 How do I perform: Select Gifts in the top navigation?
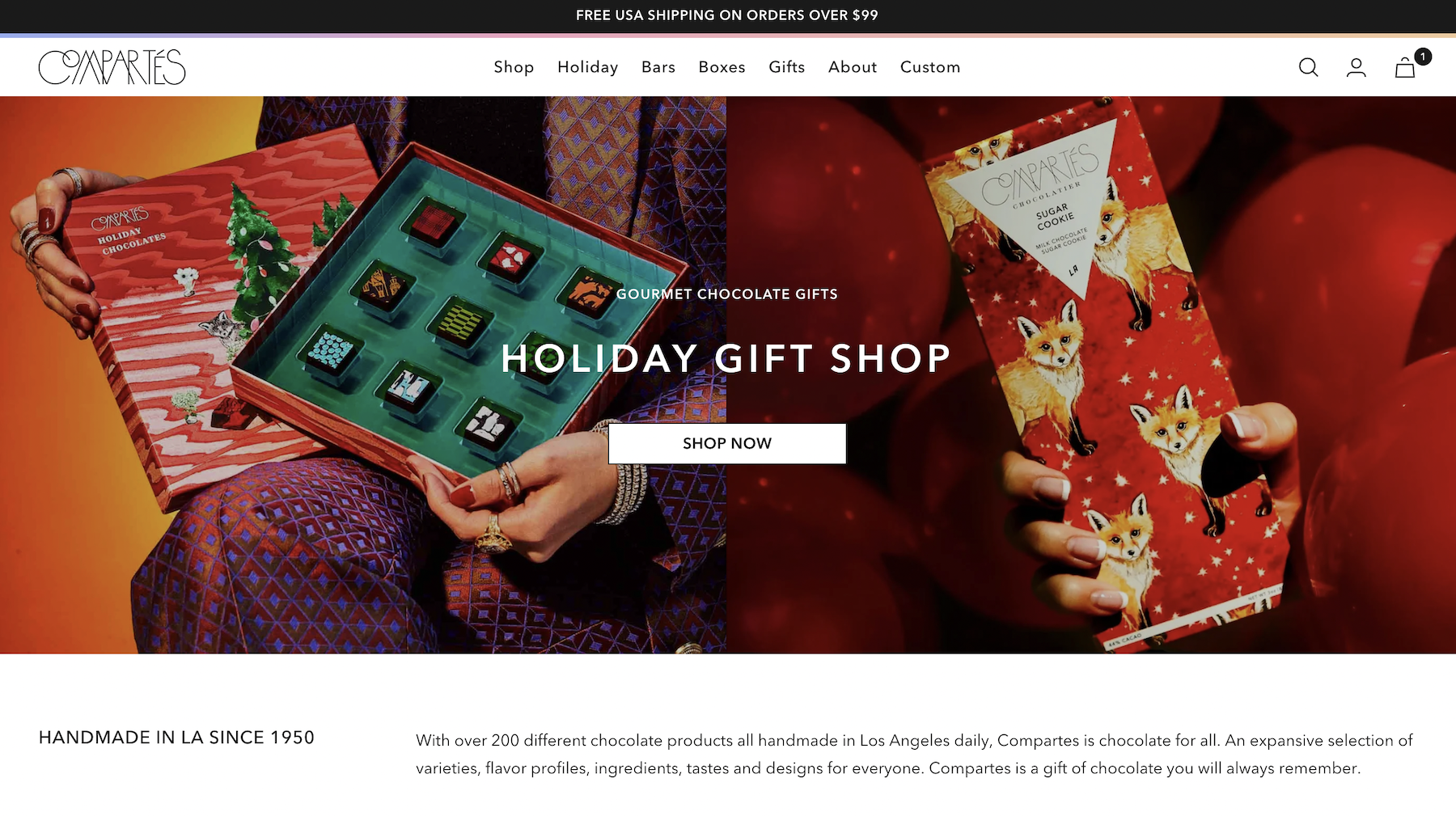point(787,67)
